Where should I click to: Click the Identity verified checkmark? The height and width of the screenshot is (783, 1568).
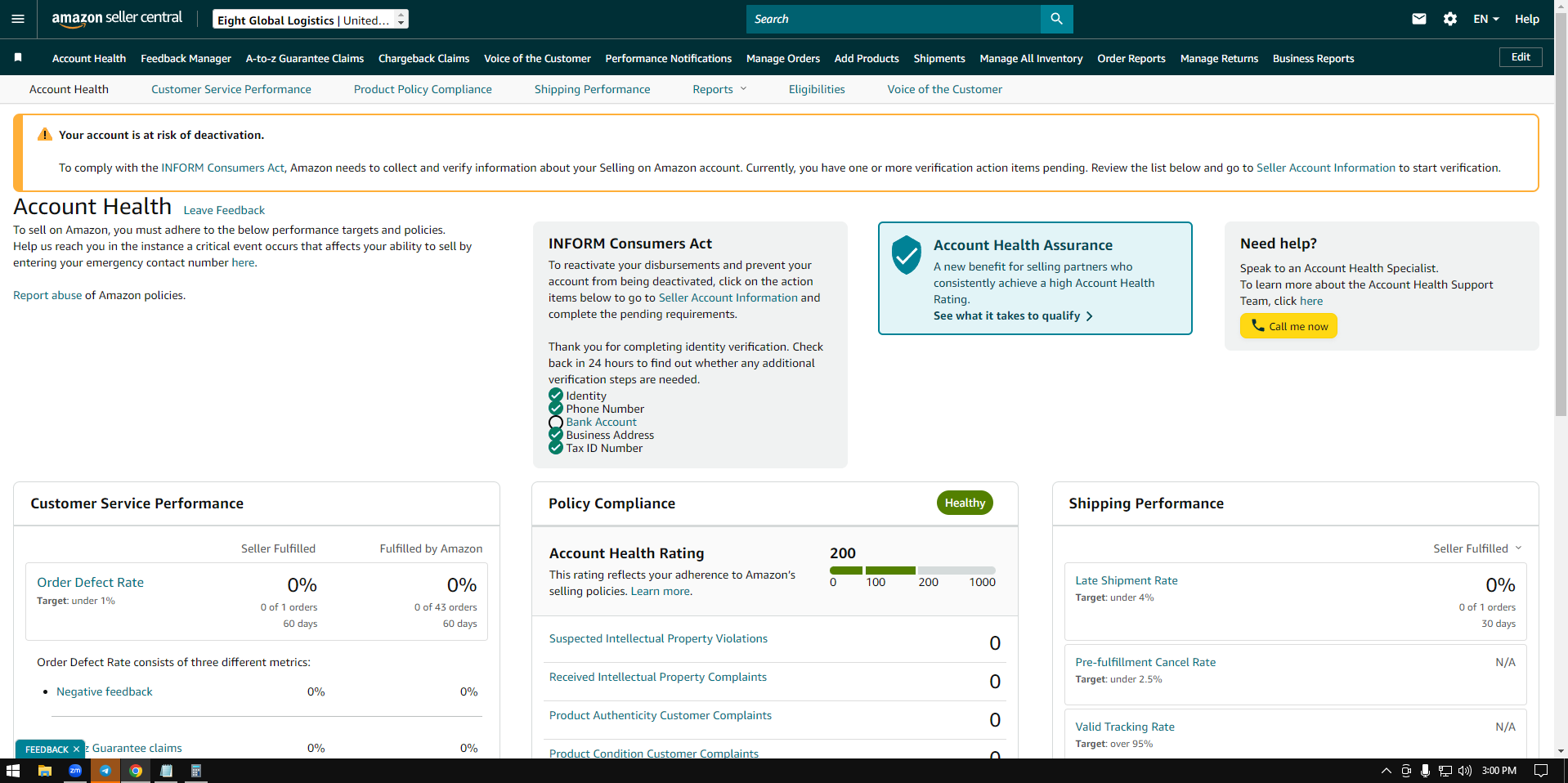556,396
